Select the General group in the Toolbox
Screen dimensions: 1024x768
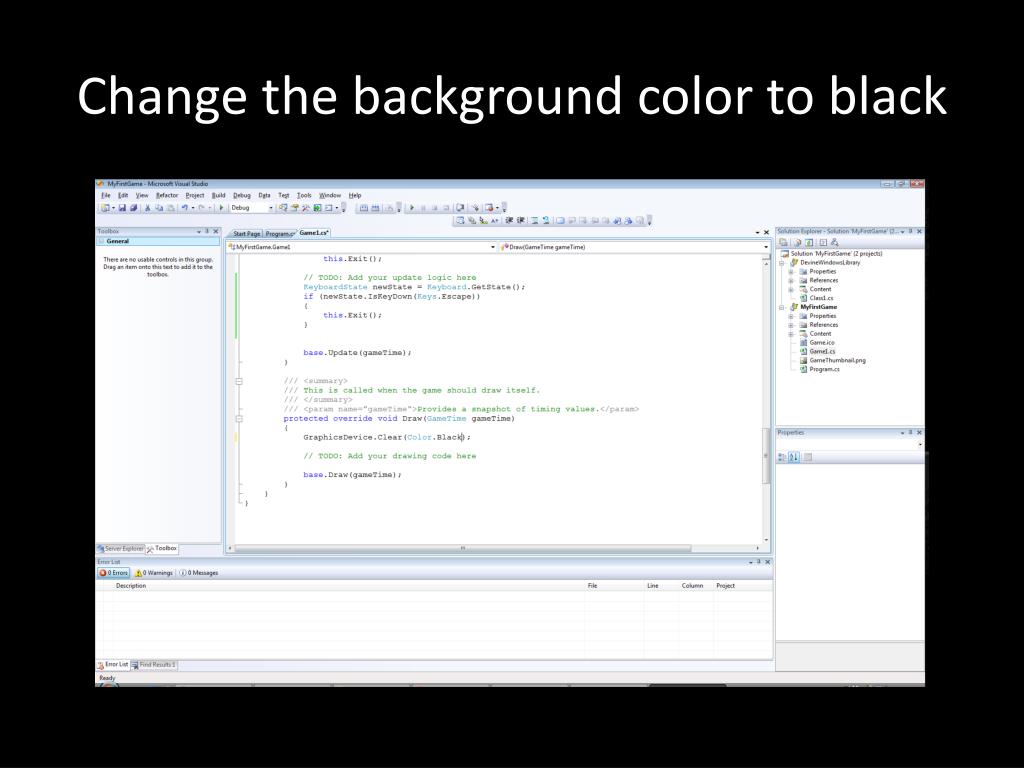pyautogui.click(x=157, y=241)
